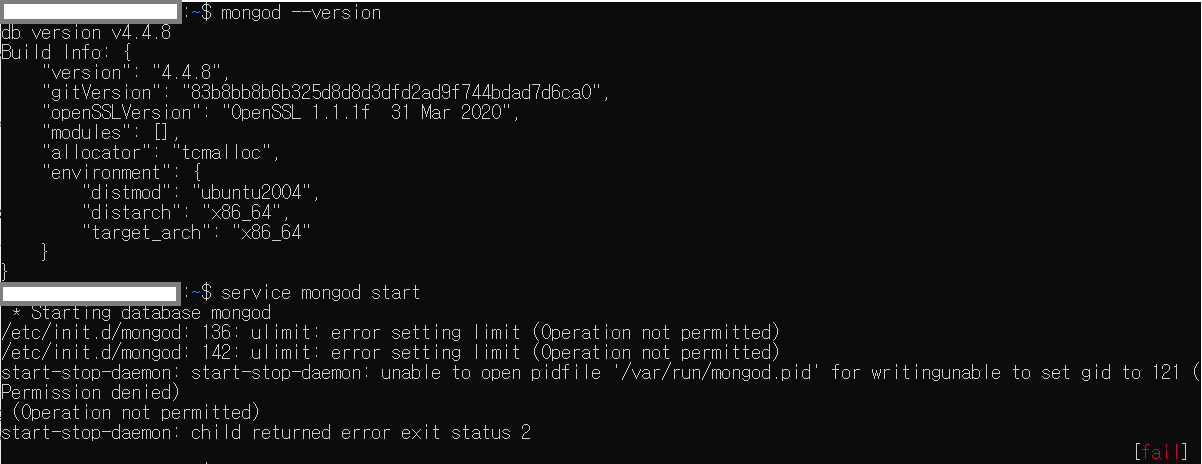Click the 'OpenSSL 1.1.1f 31 Mar 2020' value
This screenshot has height=464, width=1202.
point(371,113)
